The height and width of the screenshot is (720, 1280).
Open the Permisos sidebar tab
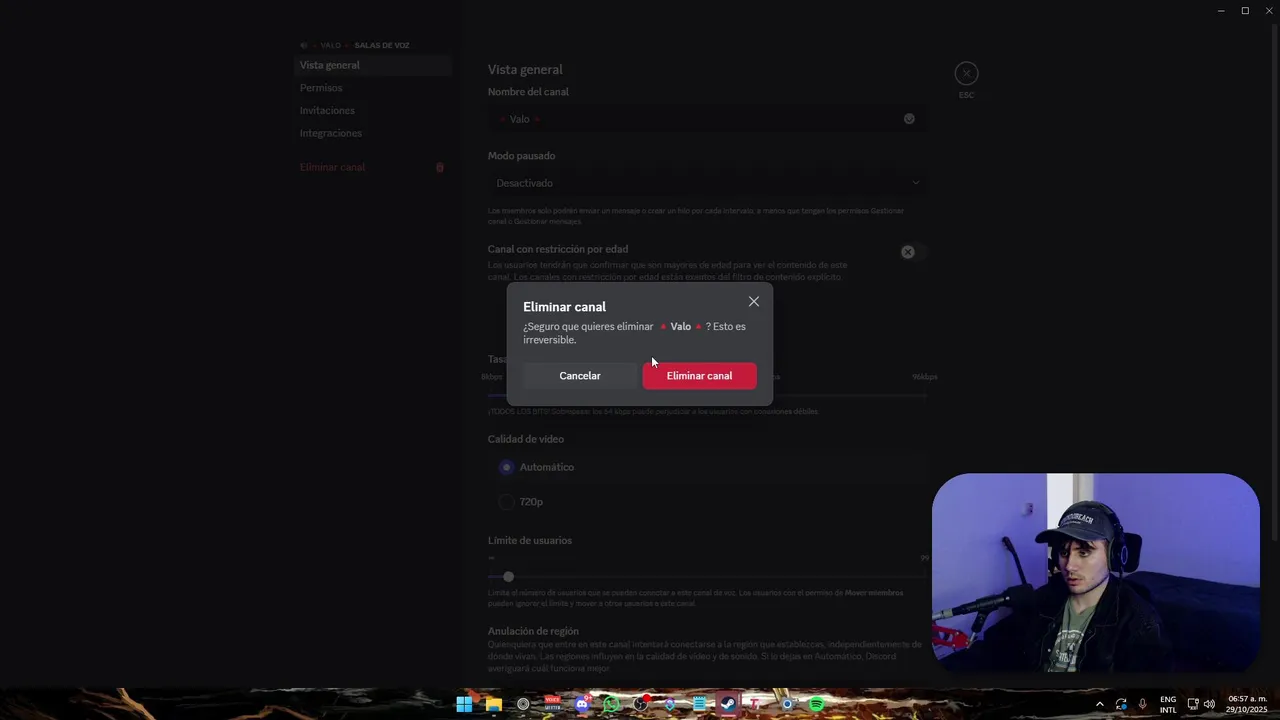(x=373, y=88)
